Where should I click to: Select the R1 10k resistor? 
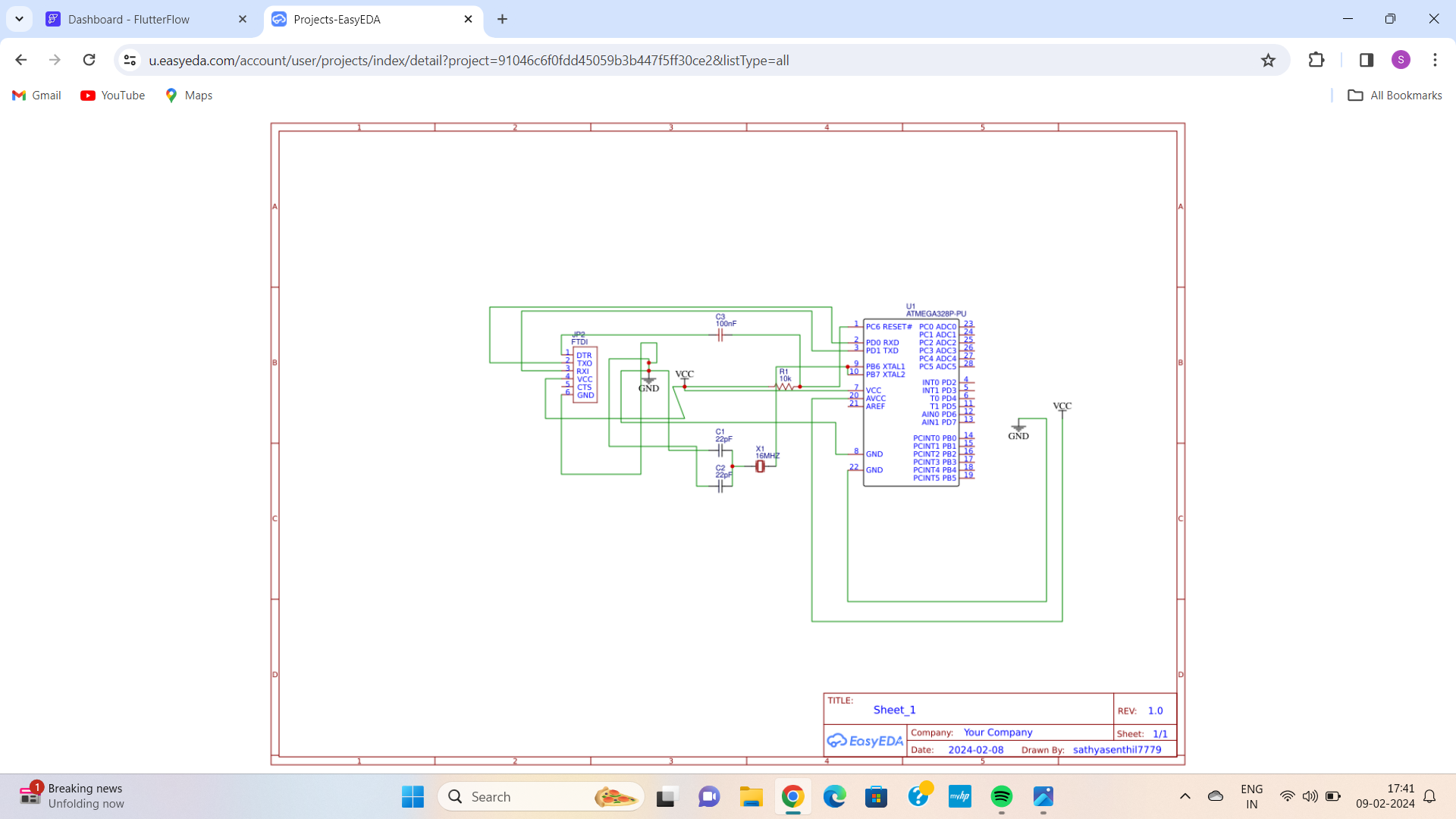tap(784, 387)
